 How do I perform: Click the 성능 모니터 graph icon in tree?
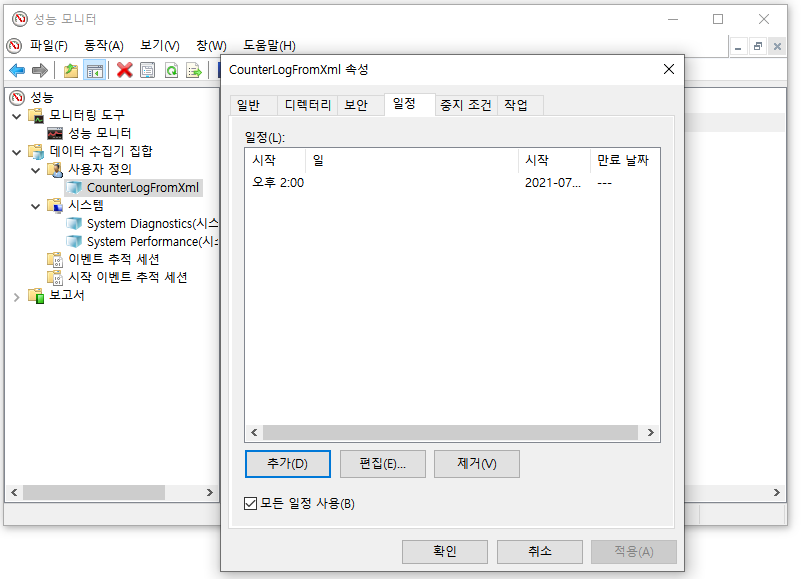(x=55, y=134)
